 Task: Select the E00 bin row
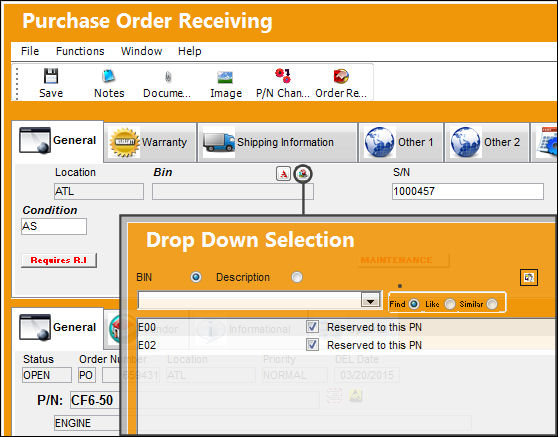click(347, 327)
